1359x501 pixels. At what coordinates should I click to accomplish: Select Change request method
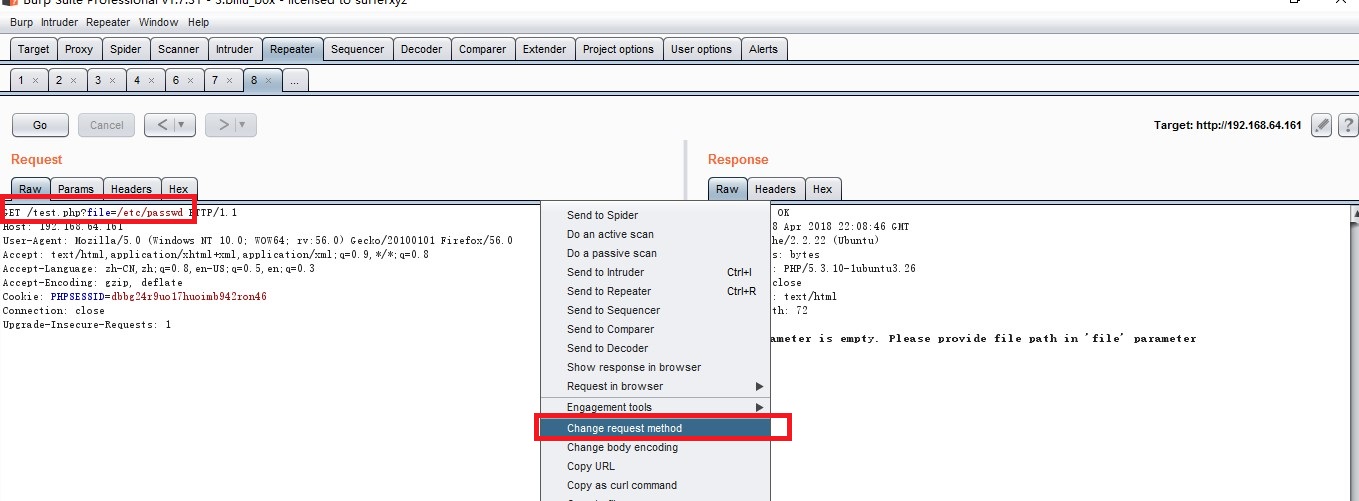click(655, 428)
